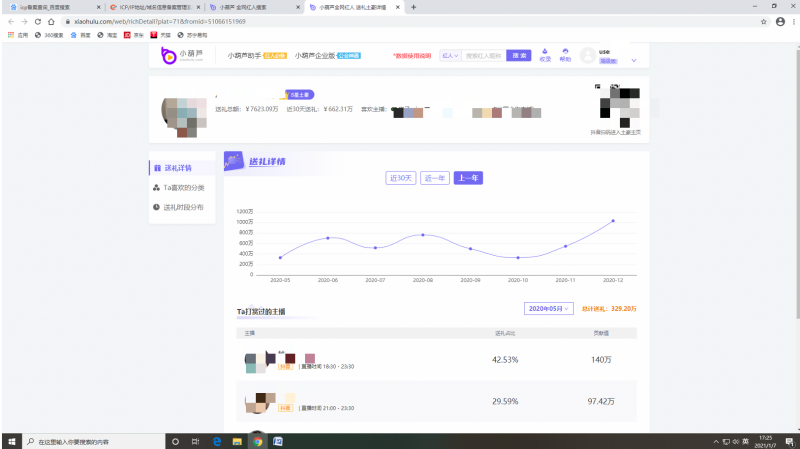The width and height of the screenshot is (800, 449).
Task: Click the chart icon beside 送礼详情 heading
Action: (234, 161)
